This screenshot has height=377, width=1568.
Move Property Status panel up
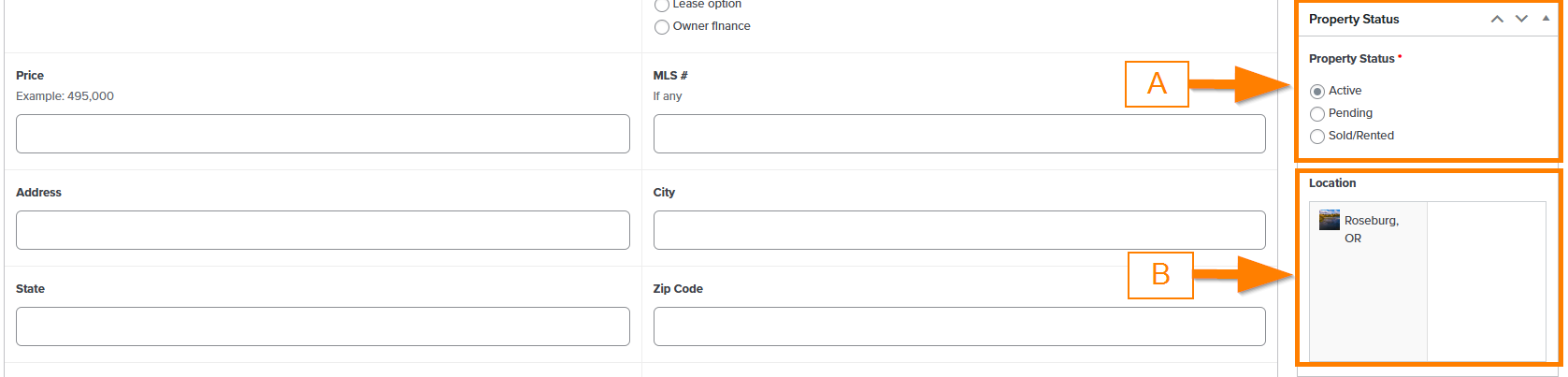coord(1497,19)
